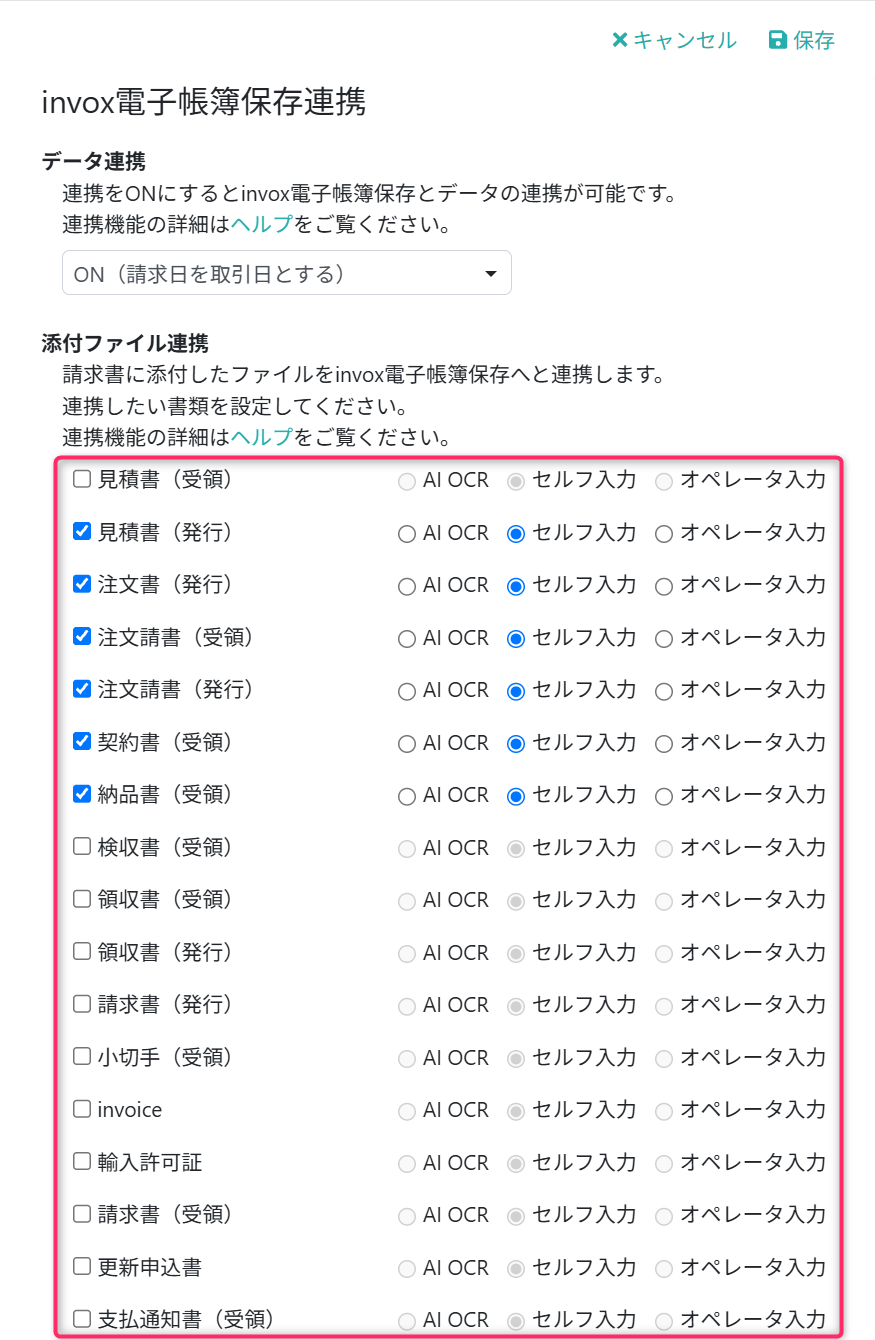This screenshot has height=1340, width=875.
Task: Uncheck the 見積書（発行） checkbox
Action: pyautogui.click(x=82, y=532)
